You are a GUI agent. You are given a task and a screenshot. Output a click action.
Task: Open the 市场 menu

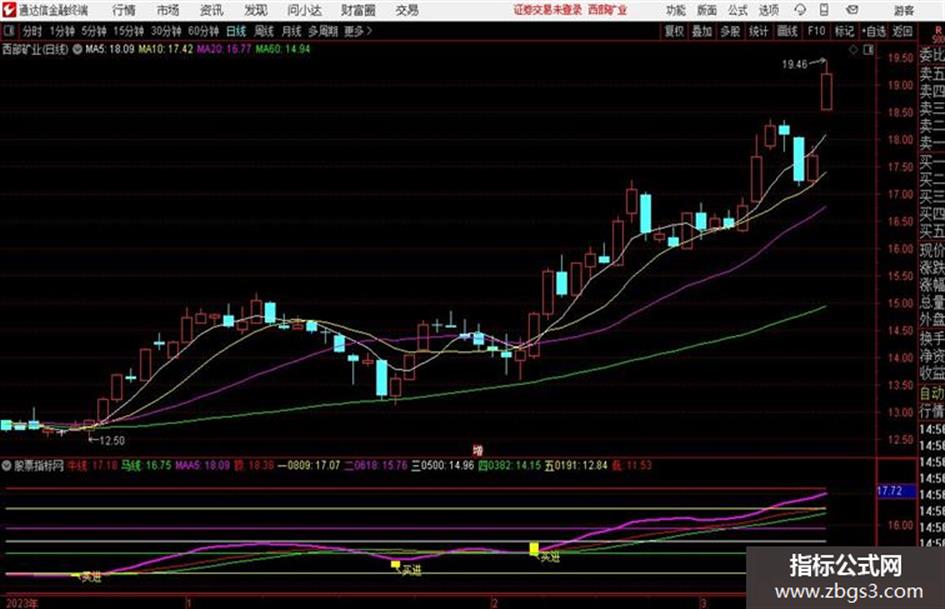(x=168, y=10)
